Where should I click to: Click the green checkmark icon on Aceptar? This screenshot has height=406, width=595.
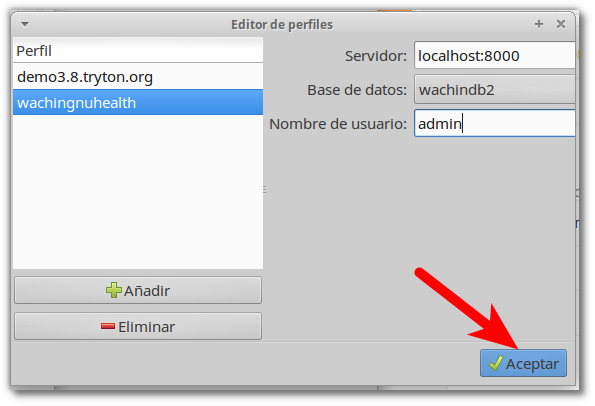[496, 363]
